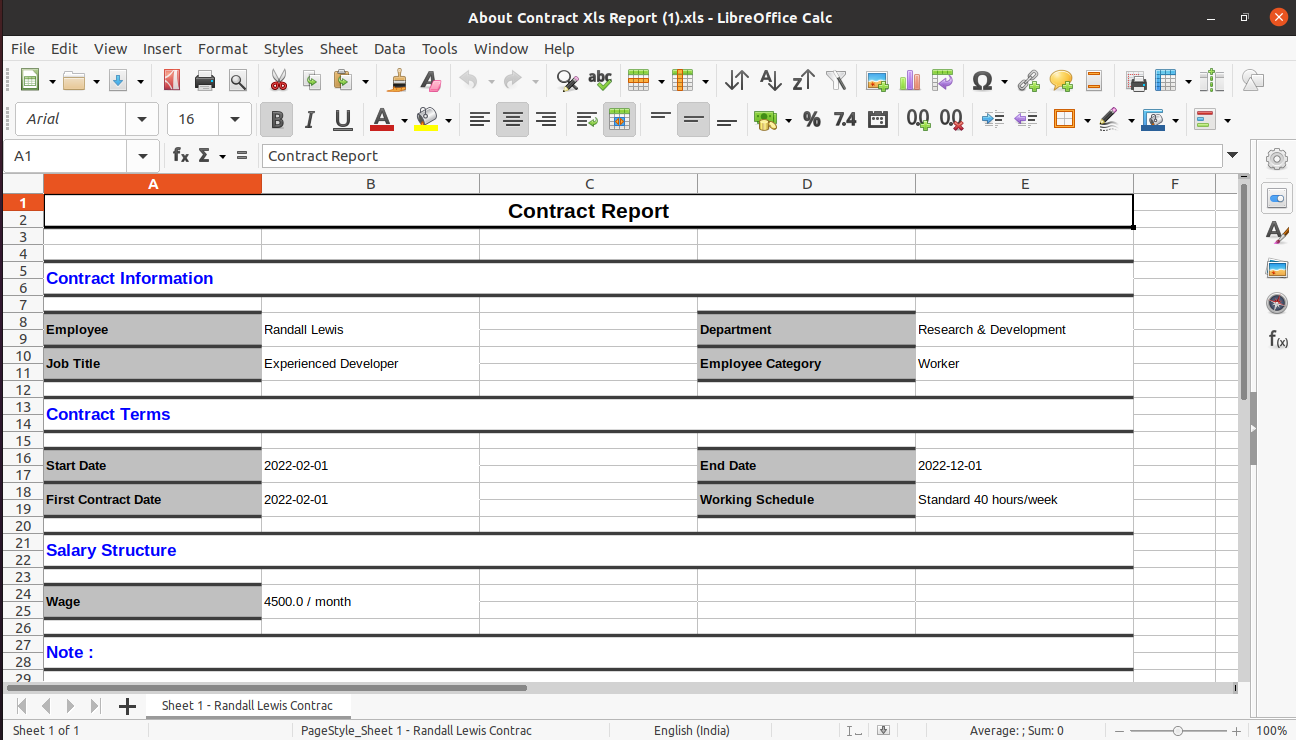Toggle Merge and Center Cells
Image resolution: width=1296 pixels, height=740 pixels.
pyautogui.click(x=619, y=120)
